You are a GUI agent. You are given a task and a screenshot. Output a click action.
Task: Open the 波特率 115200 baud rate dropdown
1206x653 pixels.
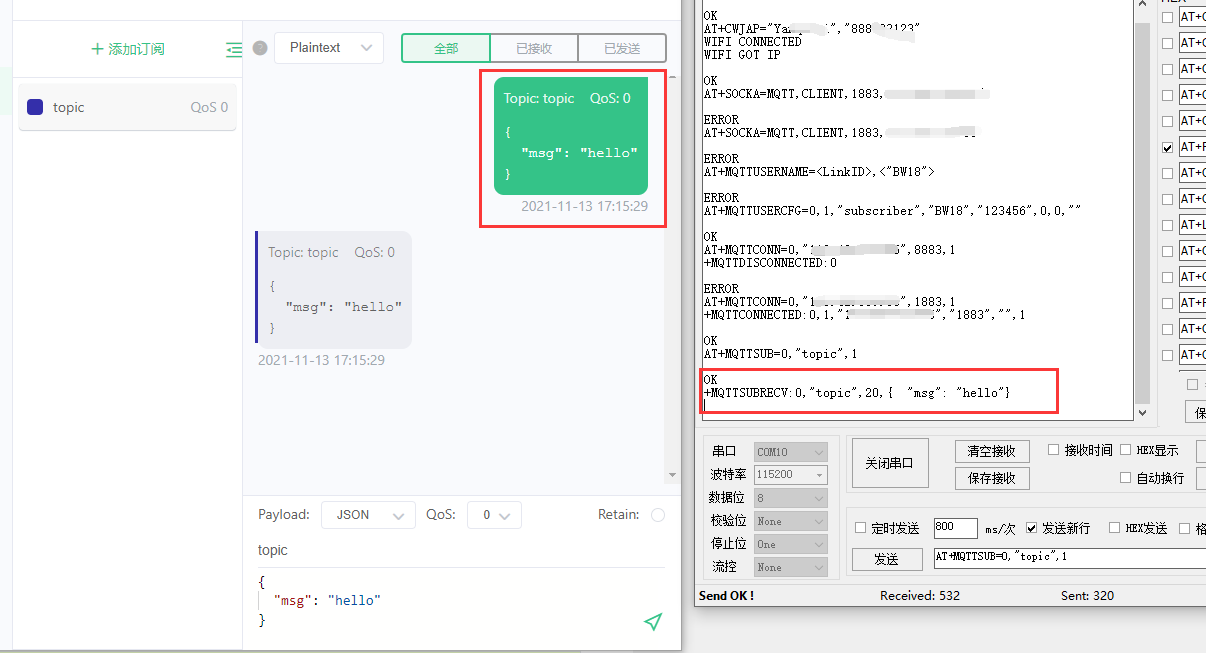click(x=791, y=475)
